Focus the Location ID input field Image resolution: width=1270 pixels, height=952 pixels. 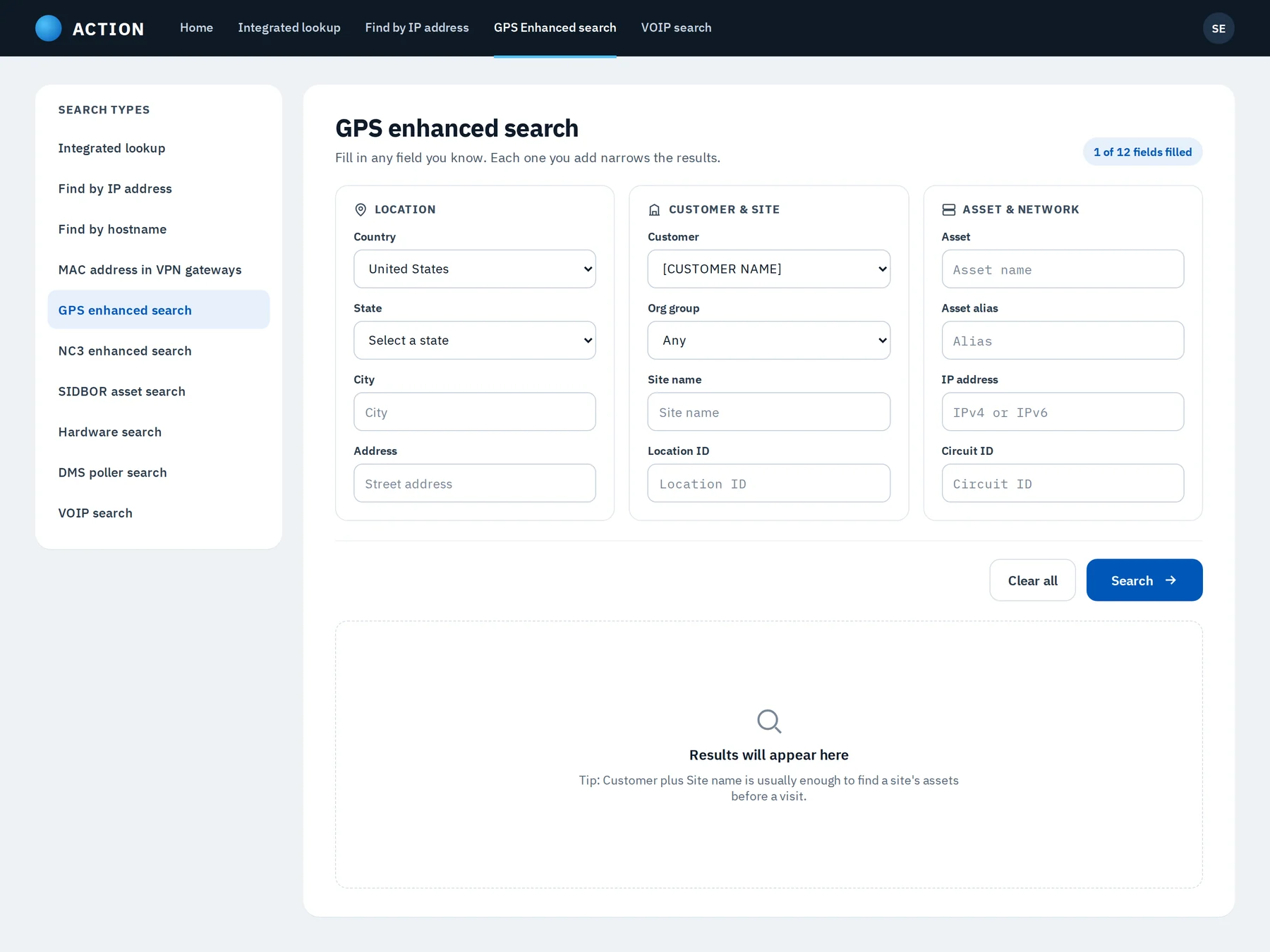coord(769,483)
